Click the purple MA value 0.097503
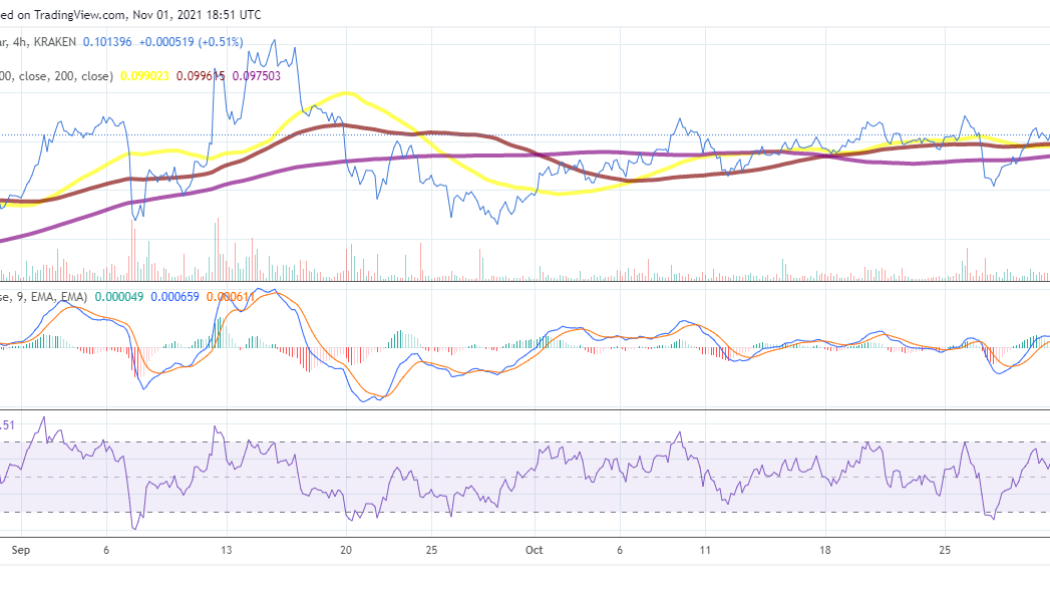 coord(257,75)
